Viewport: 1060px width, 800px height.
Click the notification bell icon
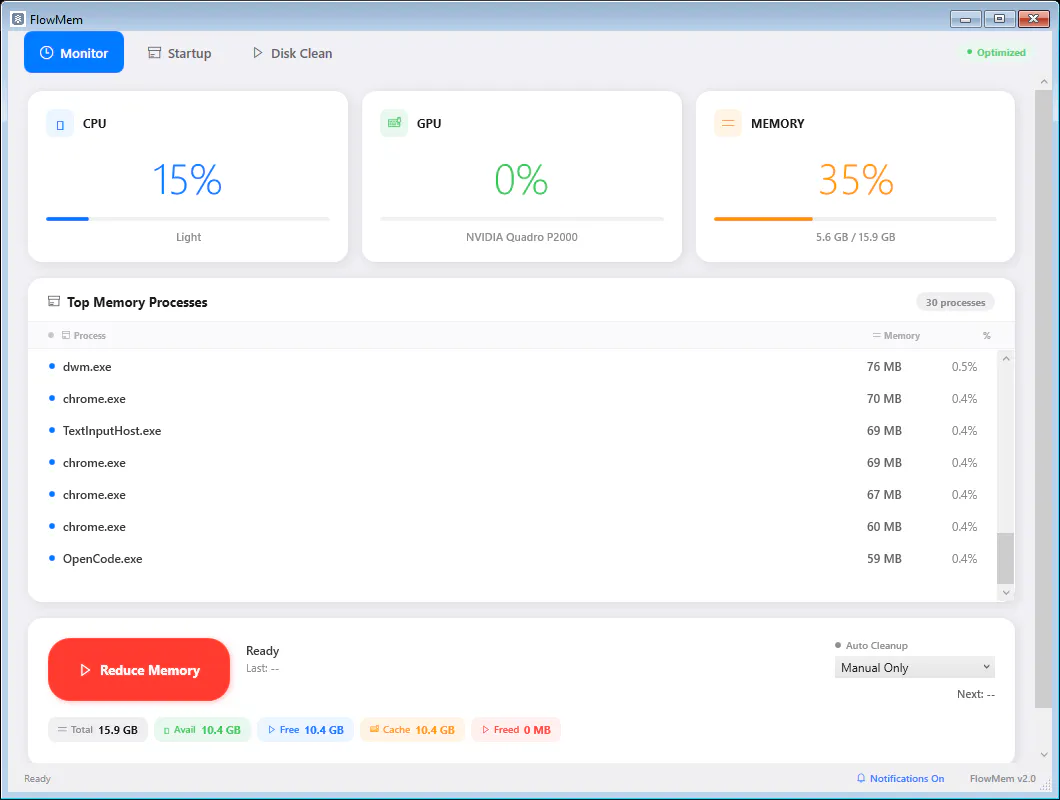[x=861, y=778]
